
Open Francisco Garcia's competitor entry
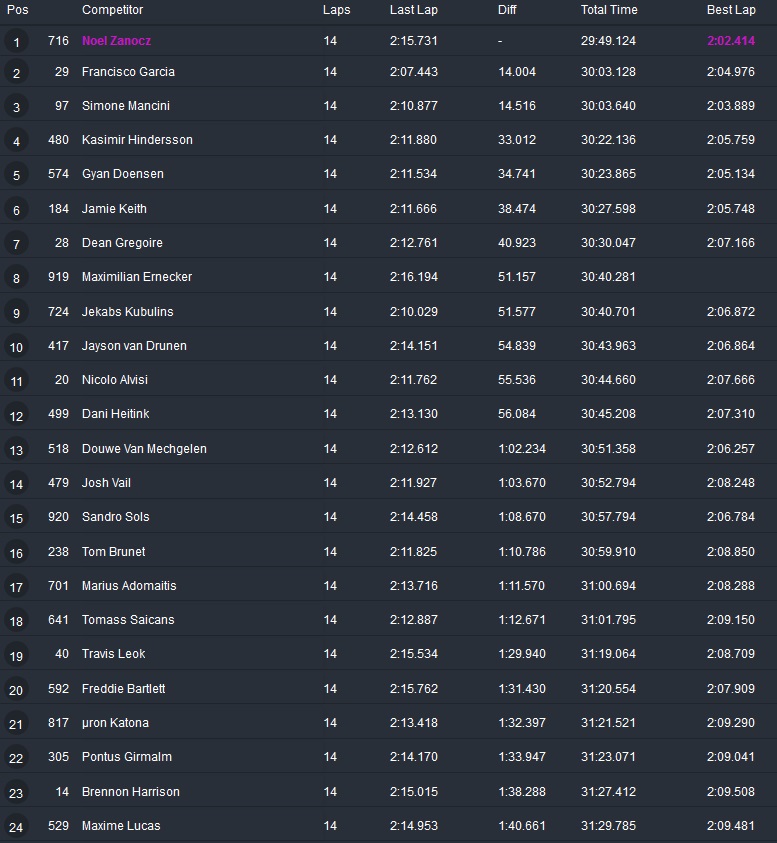(x=128, y=72)
